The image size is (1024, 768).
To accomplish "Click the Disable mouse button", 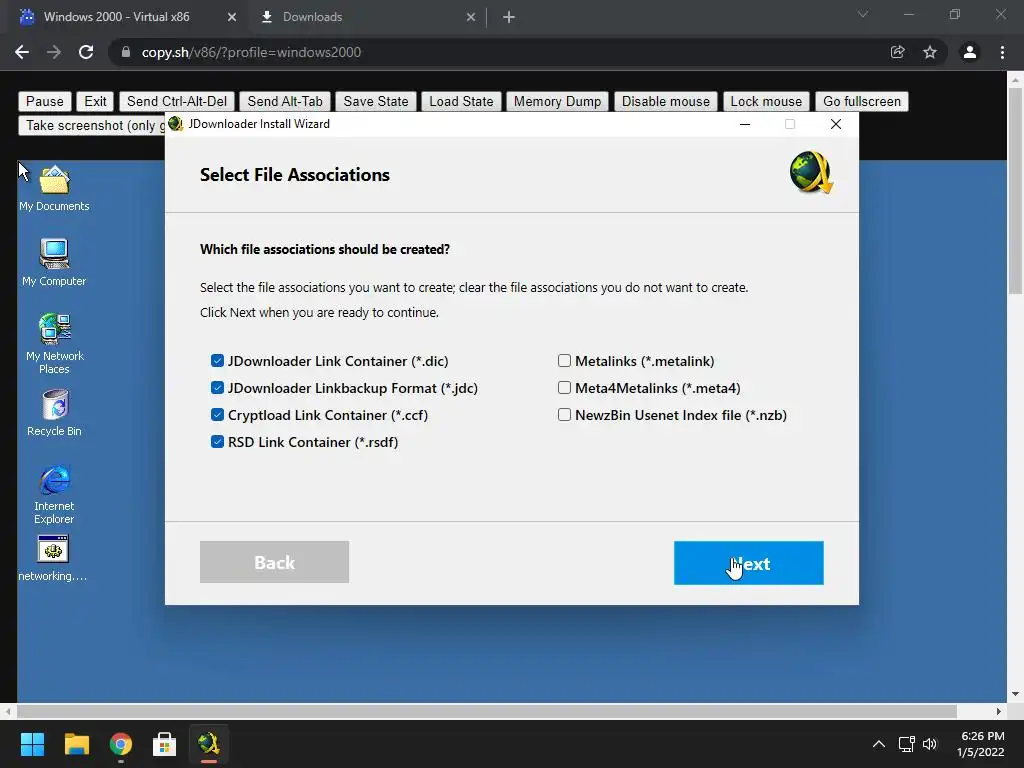I will click(665, 101).
